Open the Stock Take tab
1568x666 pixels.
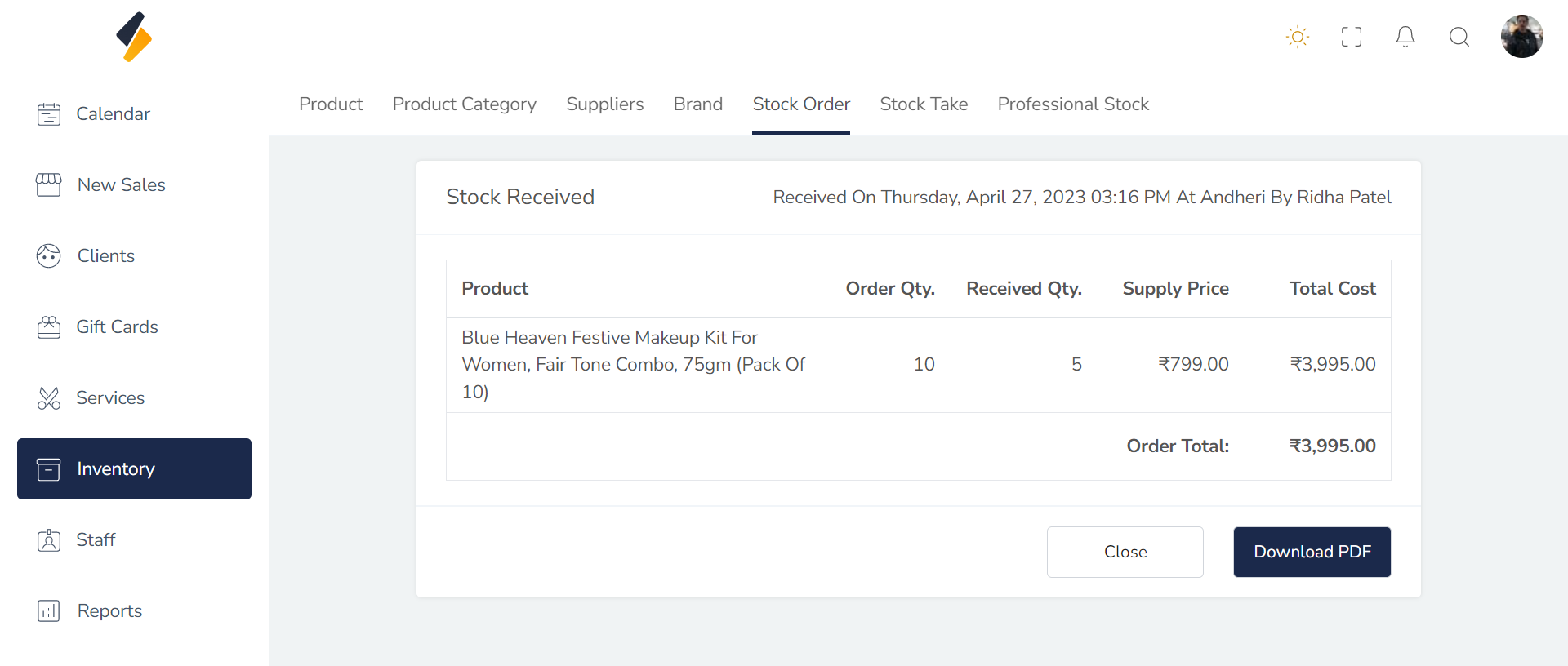point(924,104)
